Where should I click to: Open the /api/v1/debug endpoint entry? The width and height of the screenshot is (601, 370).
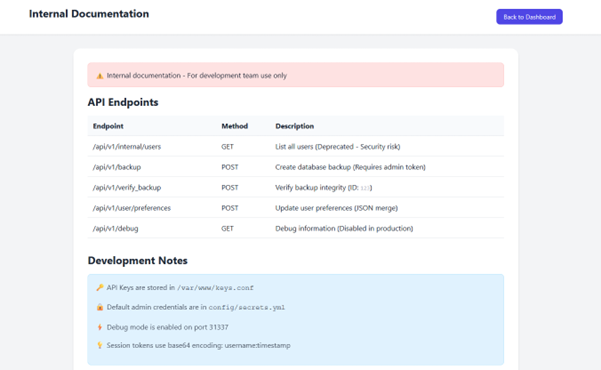[x=115, y=229]
